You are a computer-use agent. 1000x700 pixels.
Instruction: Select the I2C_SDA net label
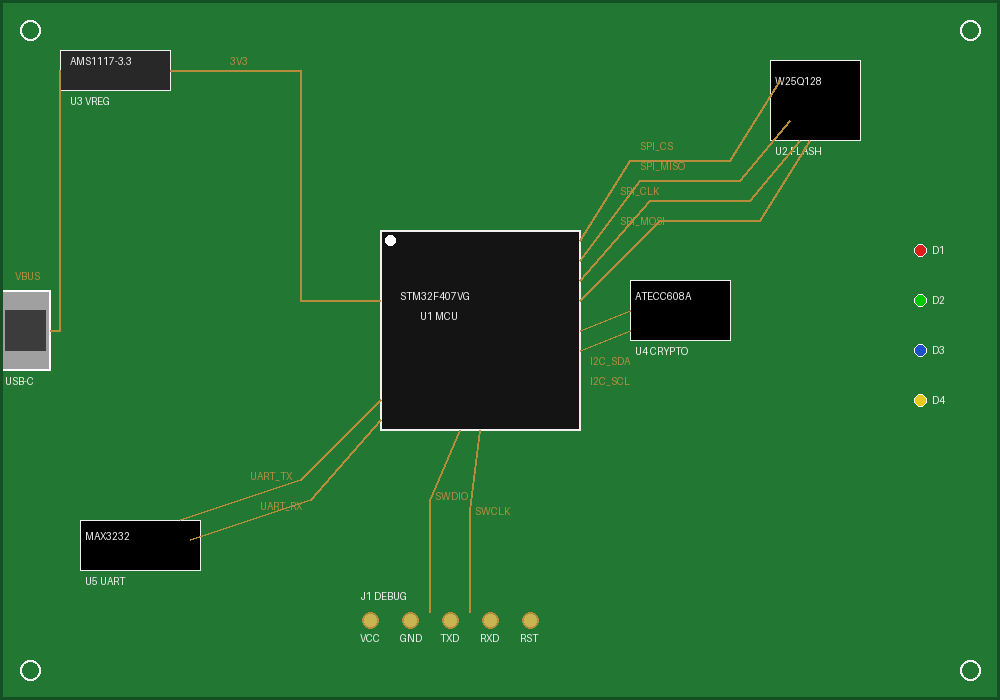tap(610, 361)
